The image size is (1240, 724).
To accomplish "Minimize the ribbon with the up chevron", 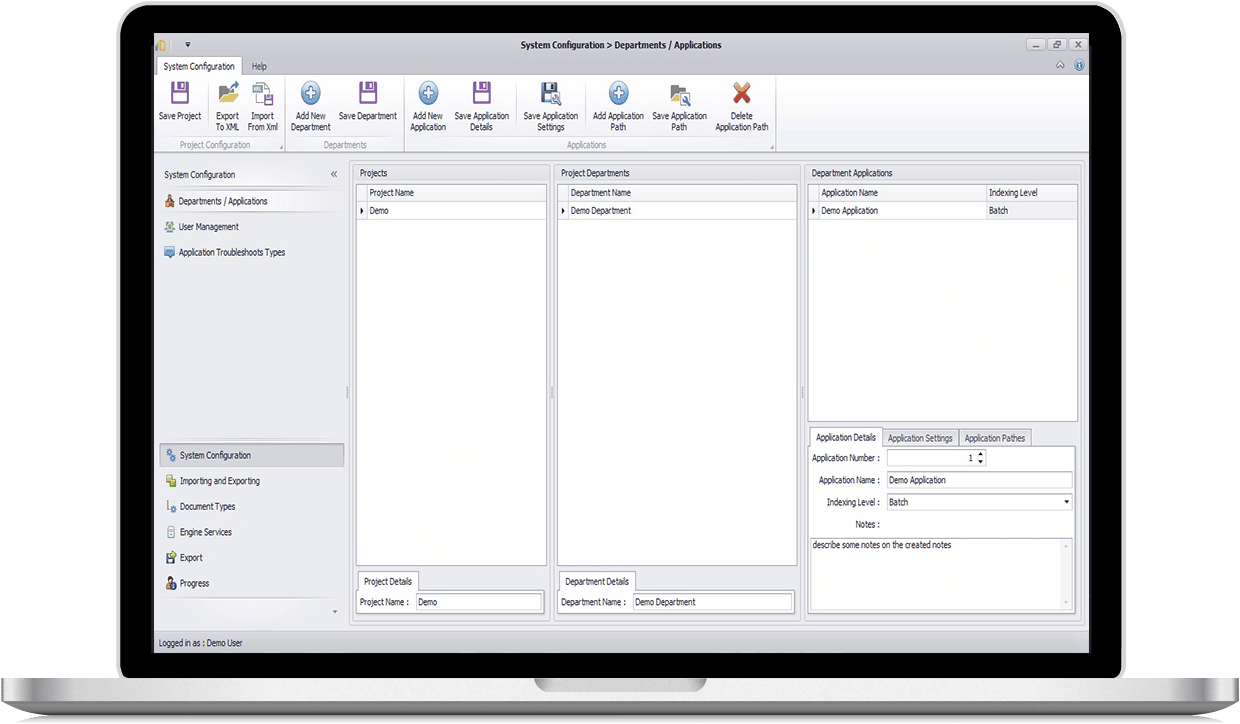I will coord(1061,66).
